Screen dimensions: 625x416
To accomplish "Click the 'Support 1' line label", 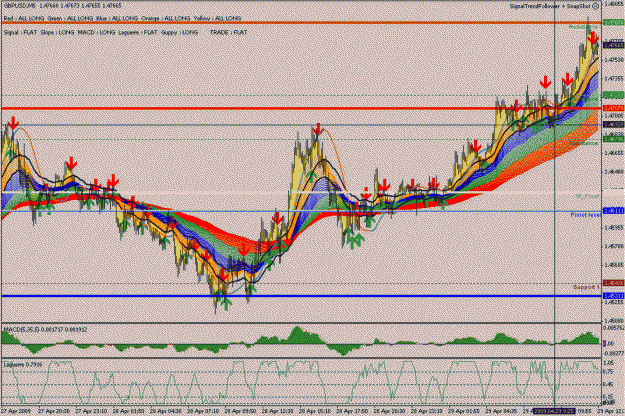I will [586, 287].
